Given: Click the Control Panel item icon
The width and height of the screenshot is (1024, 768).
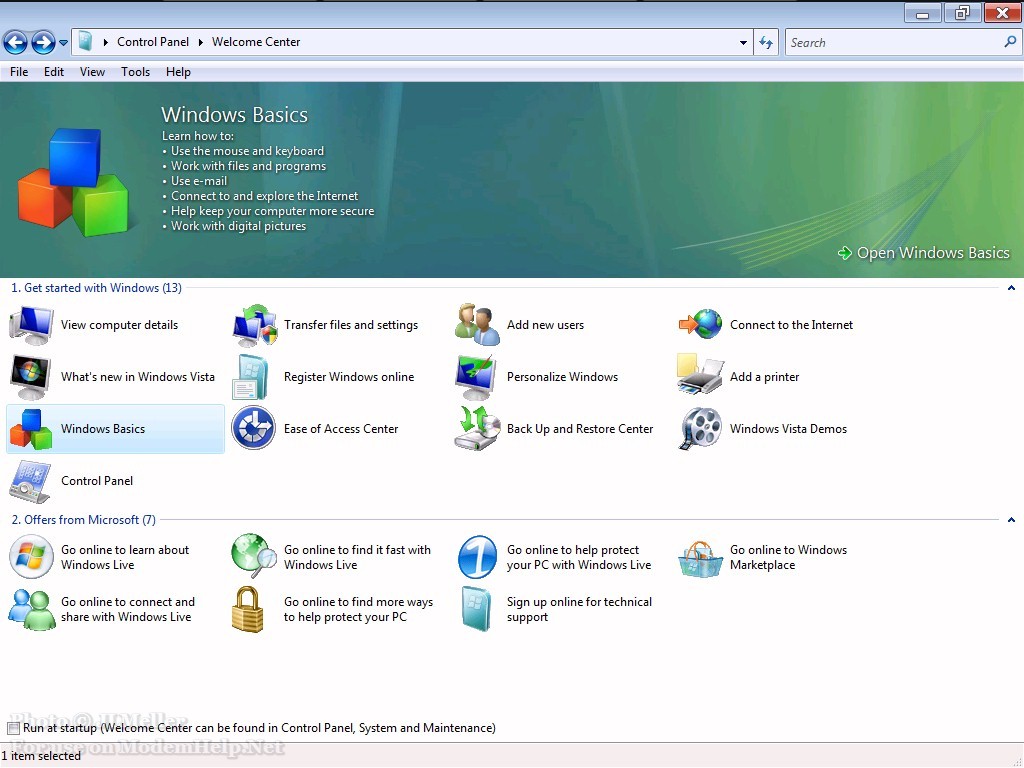Looking at the screenshot, I should click(x=30, y=481).
